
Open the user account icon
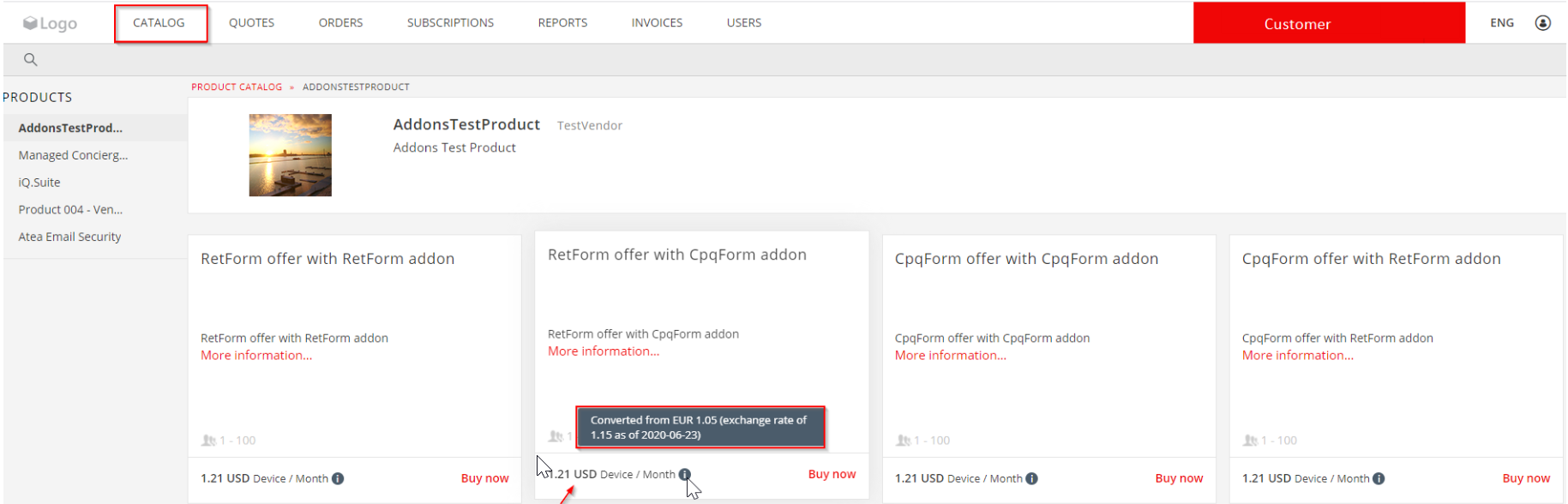(1542, 23)
